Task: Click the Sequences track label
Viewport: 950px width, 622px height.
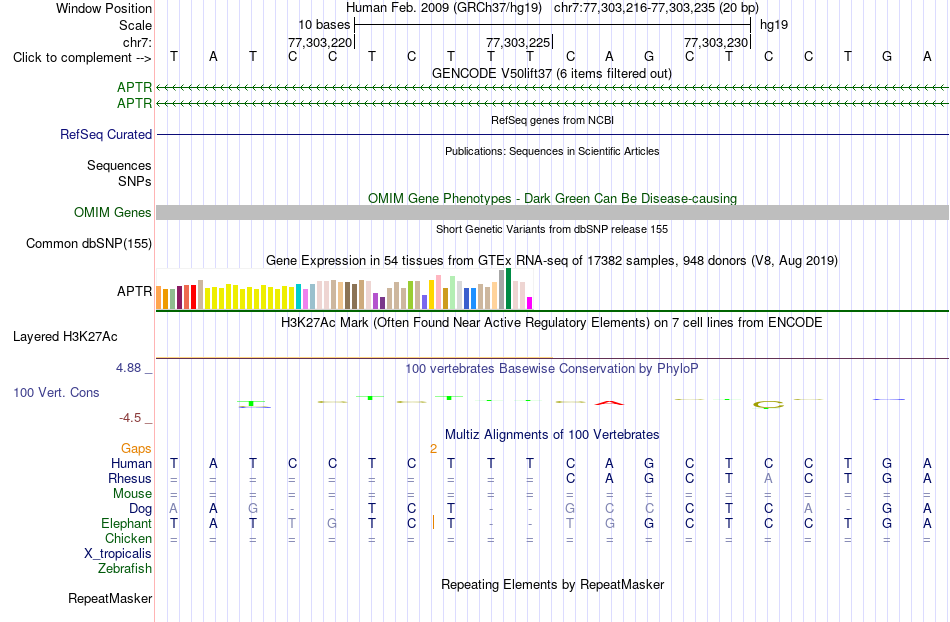Action: click(x=119, y=165)
